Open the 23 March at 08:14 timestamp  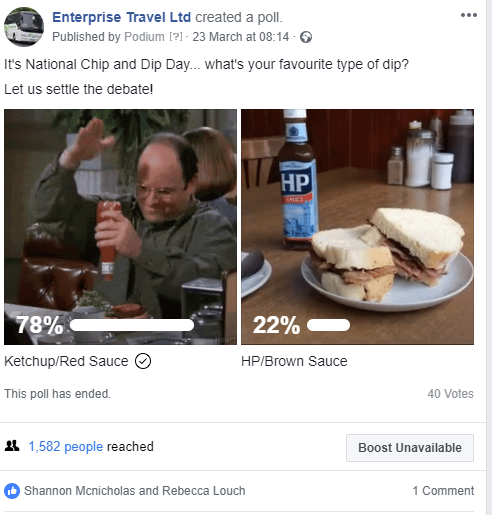(x=241, y=37)
